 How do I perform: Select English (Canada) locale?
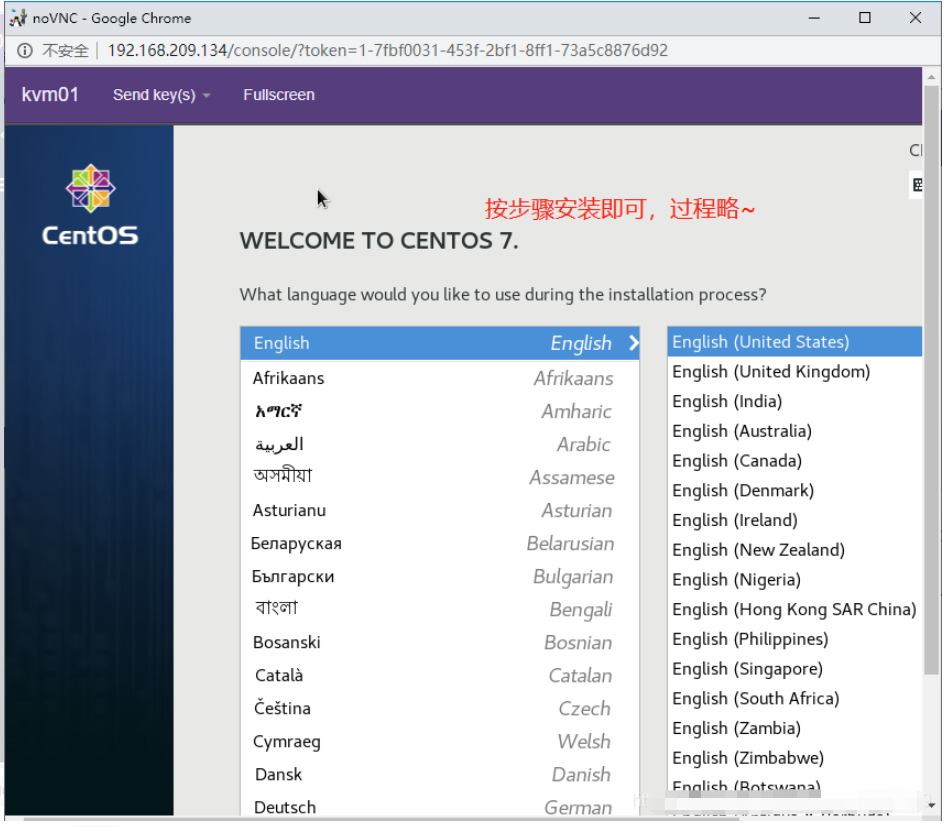tap(795, 461)
